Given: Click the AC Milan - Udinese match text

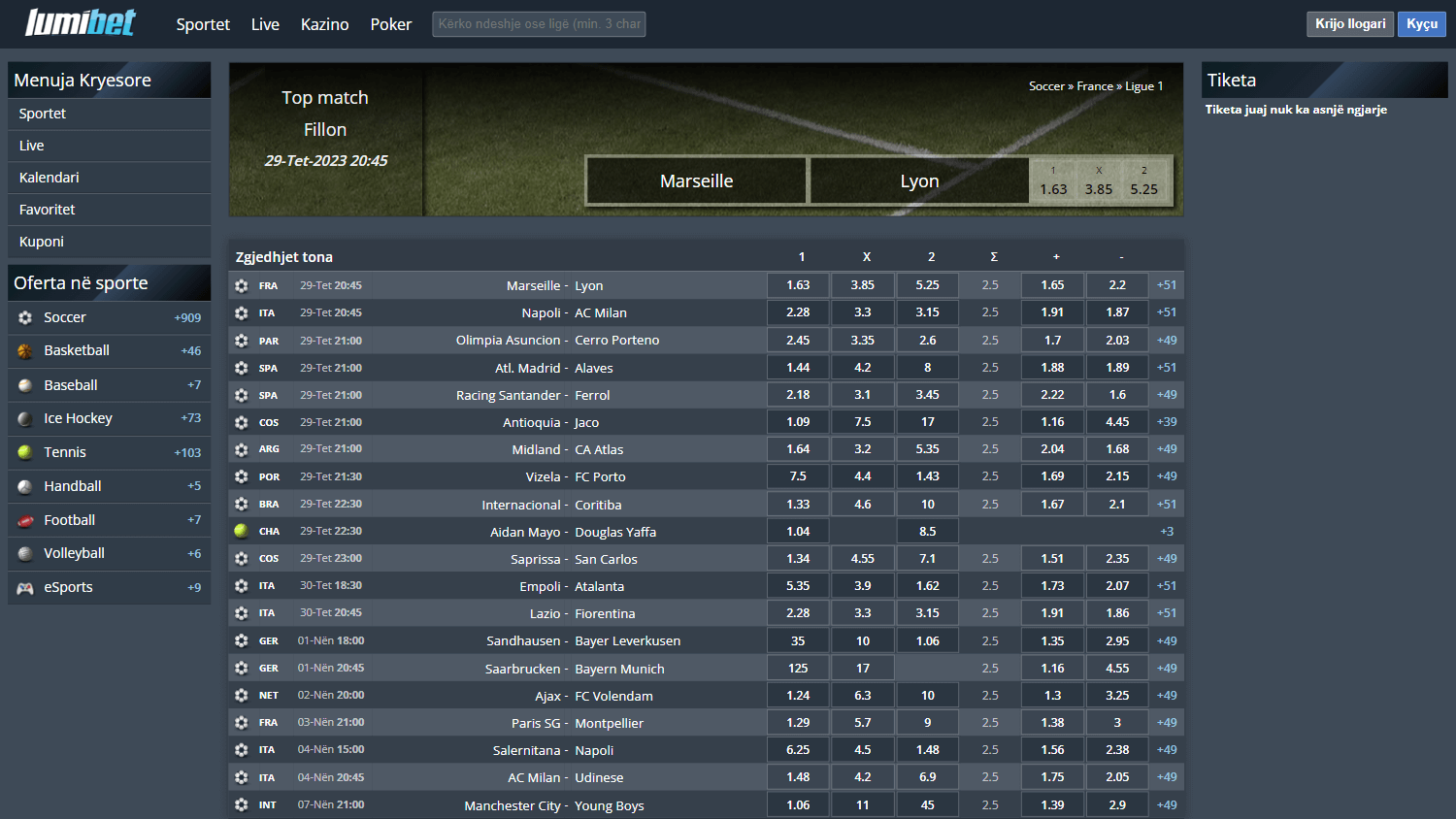Looking at the screenshot, I should tap(566, 777).
